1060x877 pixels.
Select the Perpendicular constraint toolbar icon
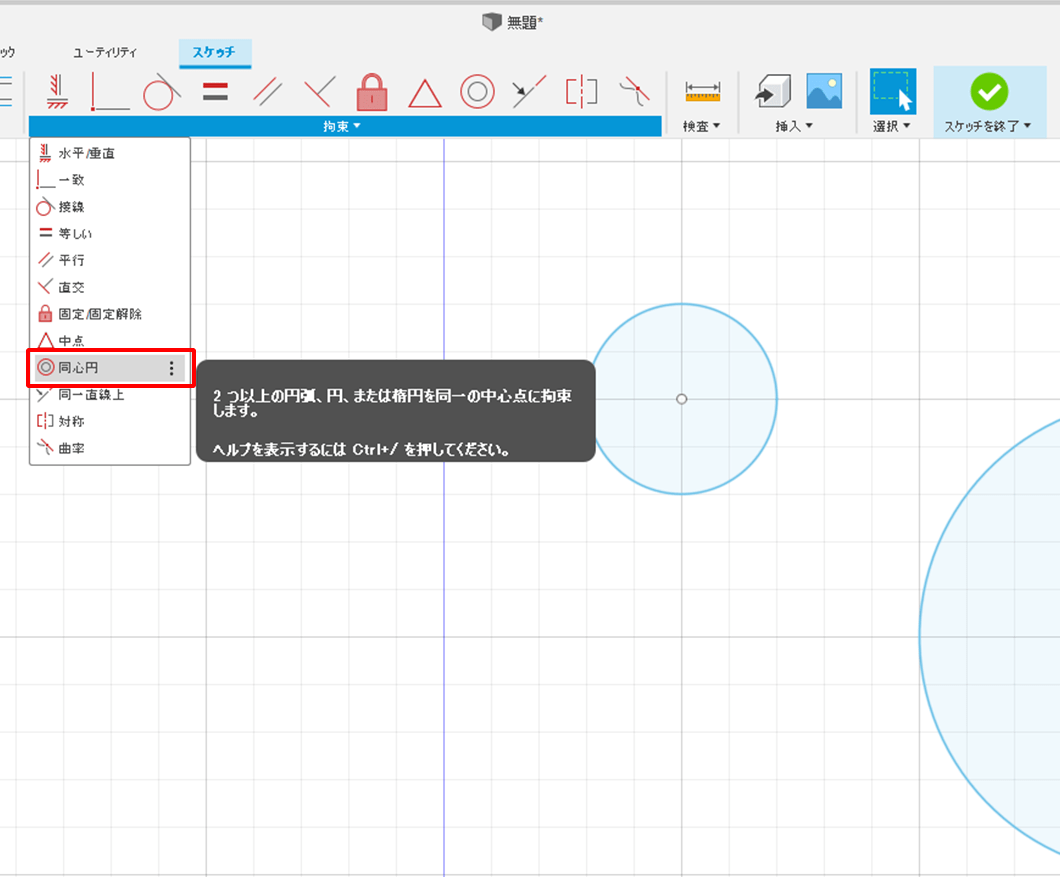point(319,91)
